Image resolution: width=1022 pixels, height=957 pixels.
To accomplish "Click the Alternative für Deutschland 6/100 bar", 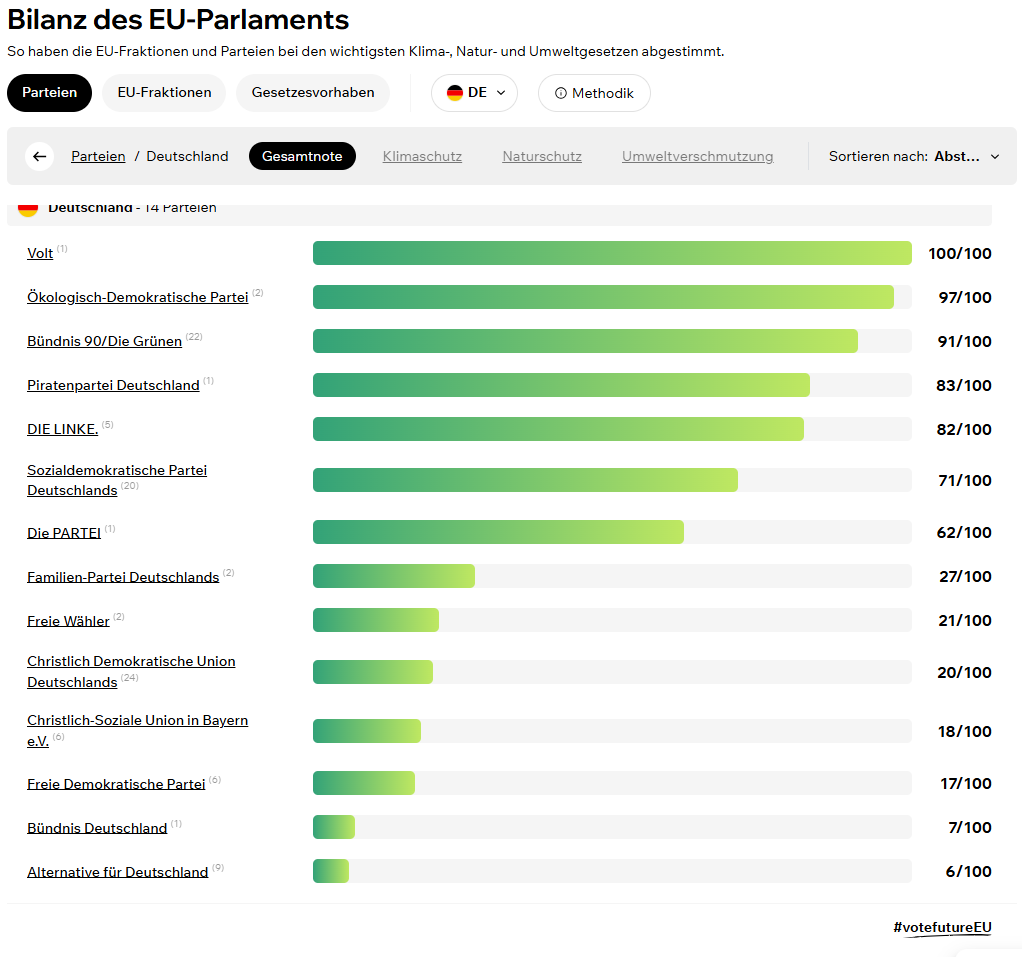I will click(612, 871).
